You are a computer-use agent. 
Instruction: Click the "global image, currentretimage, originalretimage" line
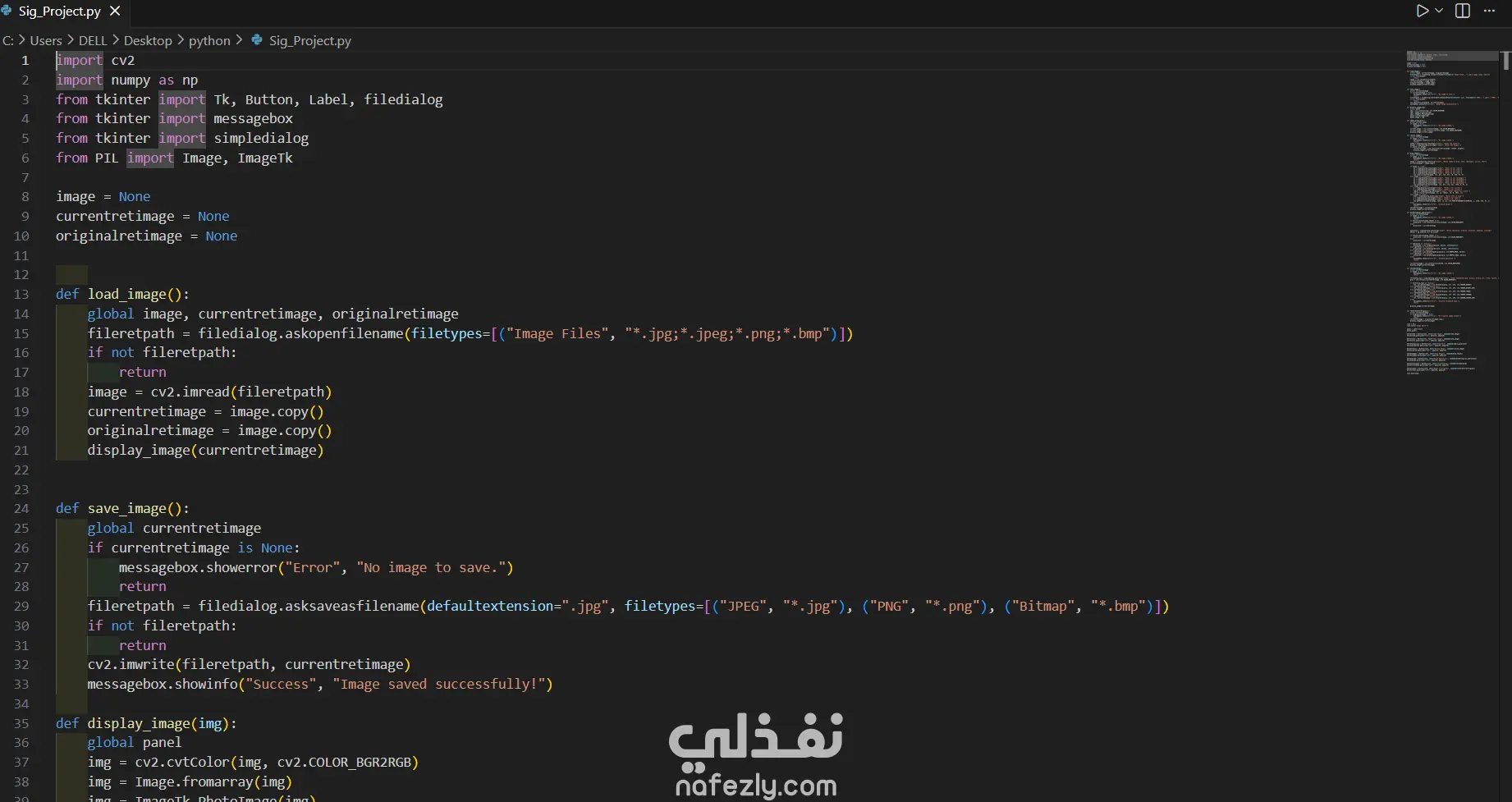click(x=273, y=314)
